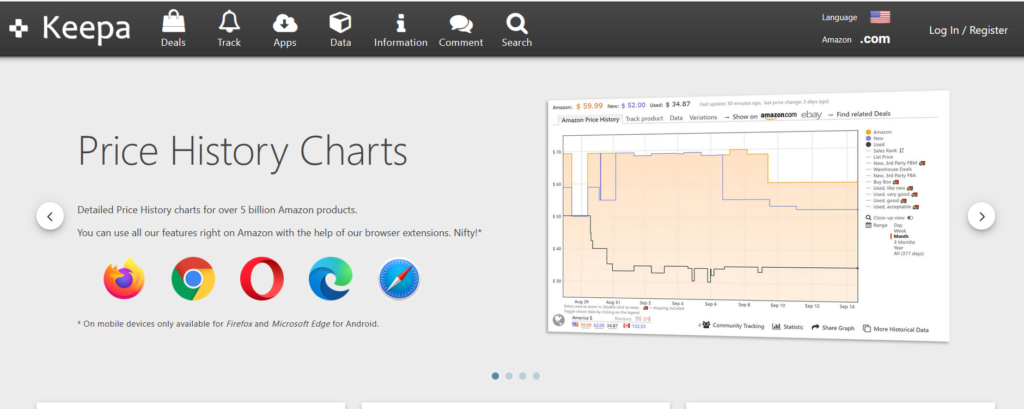The height and width of the screenshot is (409, 1024).
Task: Click the amazon.com Show on link
Action: tap(778, 116)
